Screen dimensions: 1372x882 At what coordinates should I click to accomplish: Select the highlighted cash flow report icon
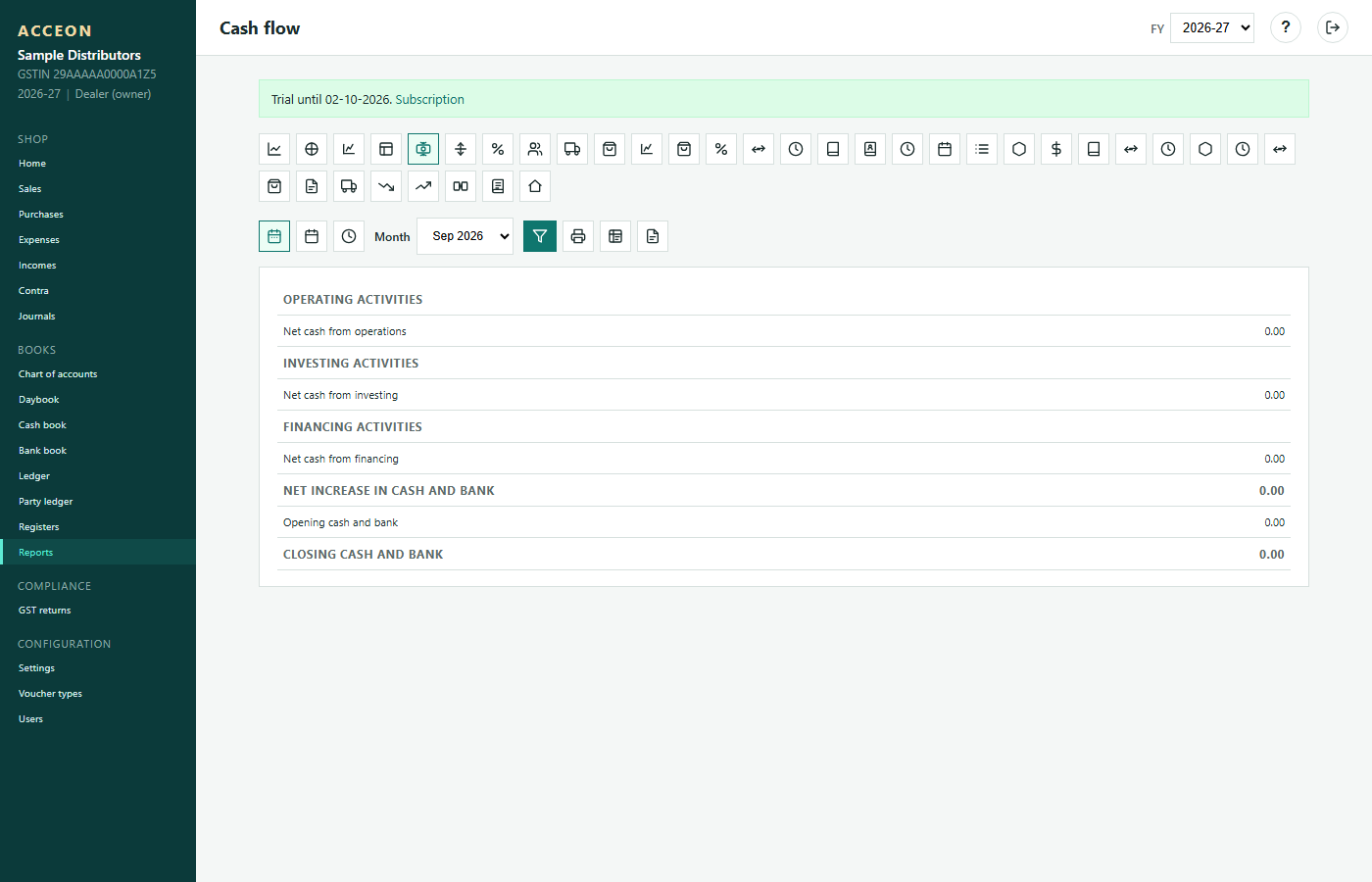point(423,149)
